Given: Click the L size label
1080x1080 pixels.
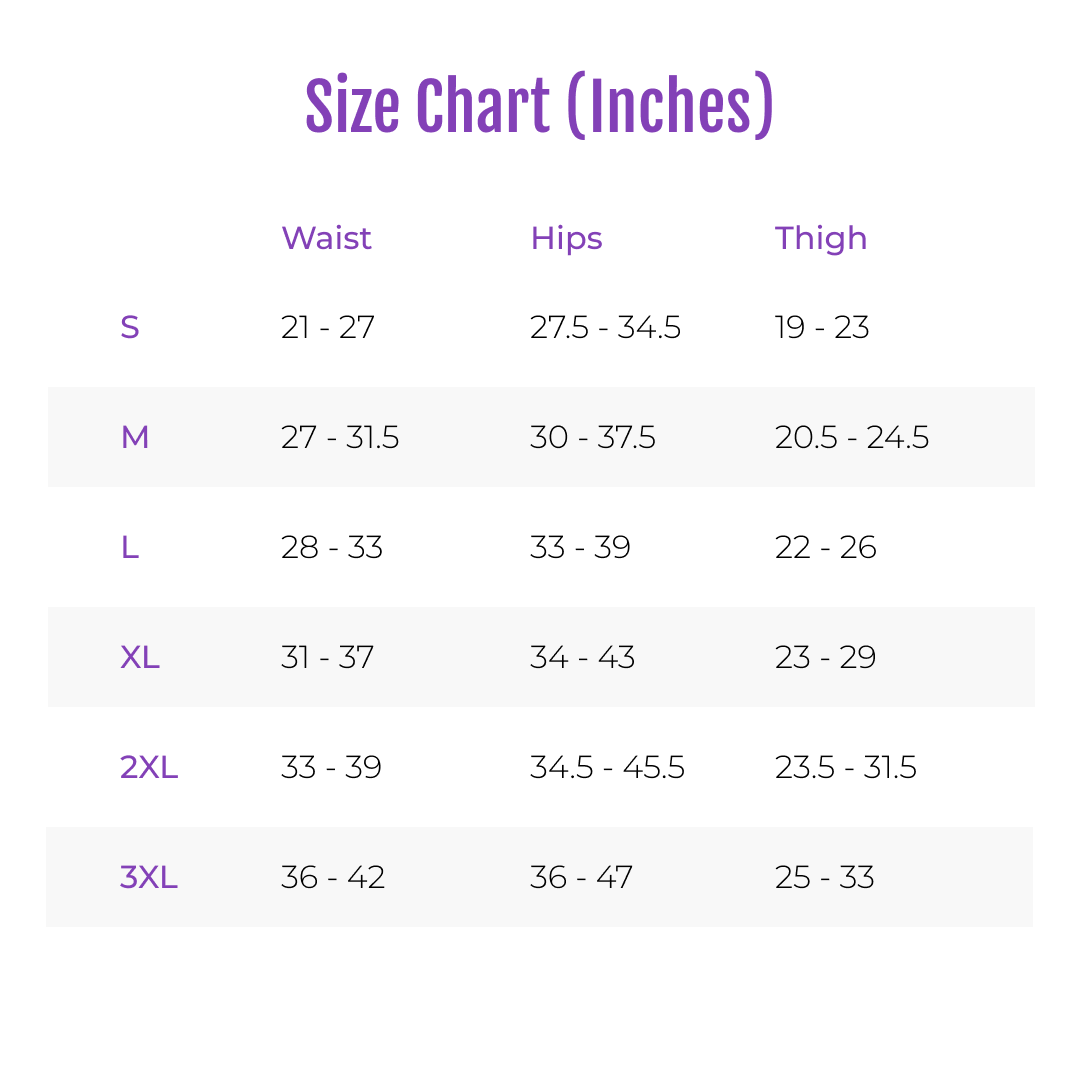Looking at the screenshot, I should coord(130,548).
